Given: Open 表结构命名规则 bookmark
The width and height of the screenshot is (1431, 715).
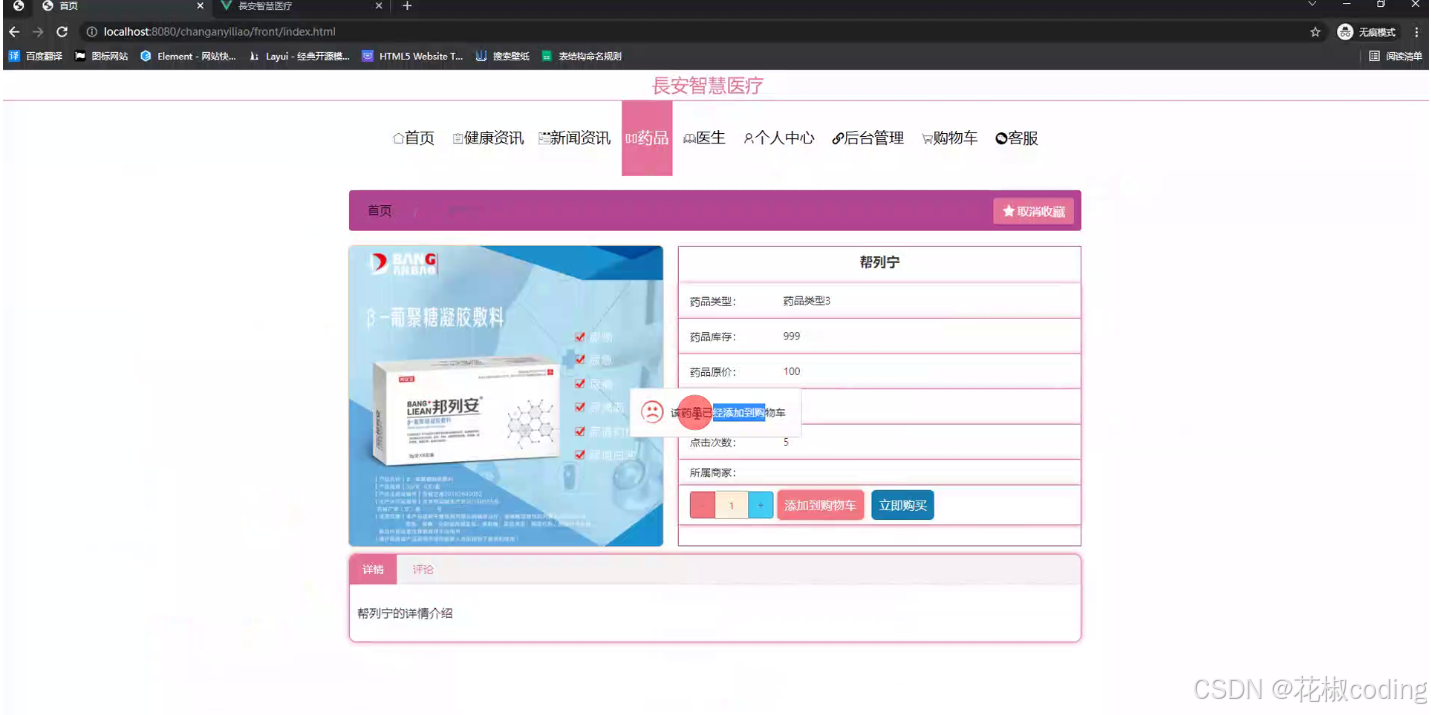Looking at the screenshot, I should pyautogui.click(x=581, y=56).
